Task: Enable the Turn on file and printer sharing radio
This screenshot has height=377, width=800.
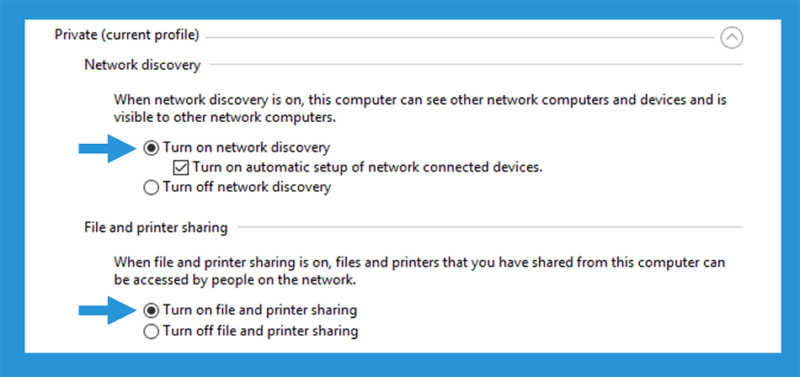Action: pyautogui.click(x=151, y=310)
